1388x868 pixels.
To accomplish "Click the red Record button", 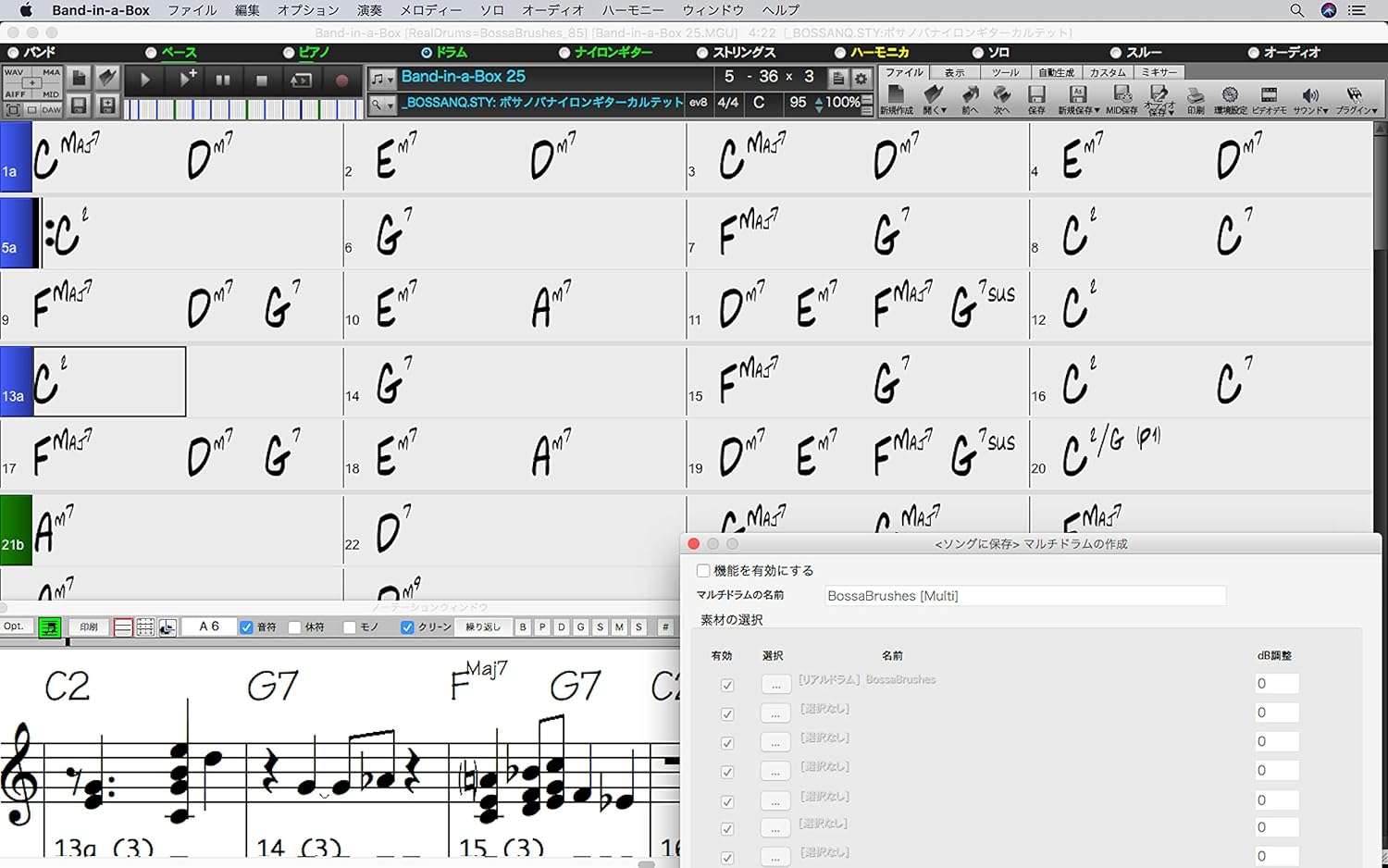I will tap(341, 81).
